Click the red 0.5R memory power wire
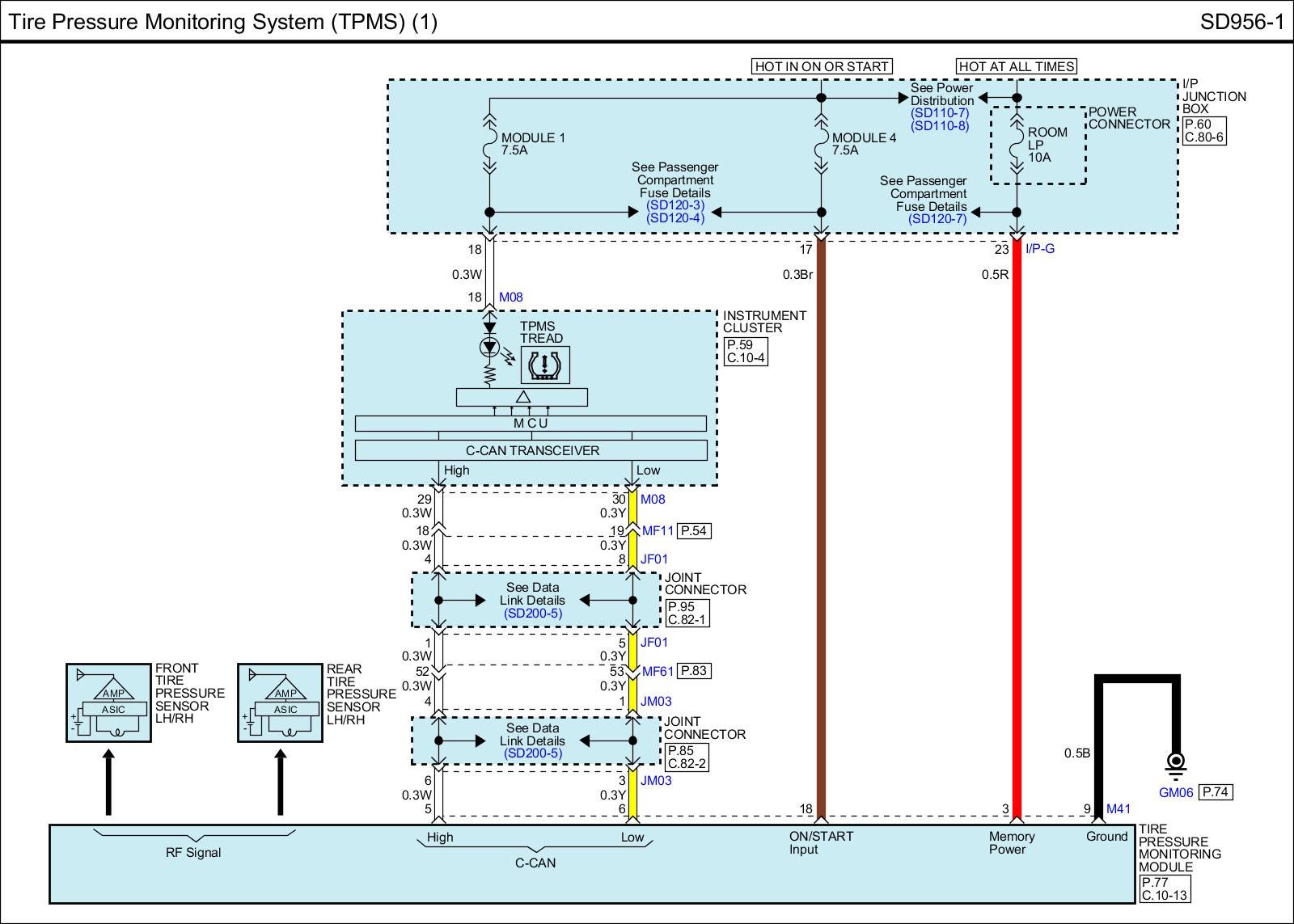 click(1017, 525)
